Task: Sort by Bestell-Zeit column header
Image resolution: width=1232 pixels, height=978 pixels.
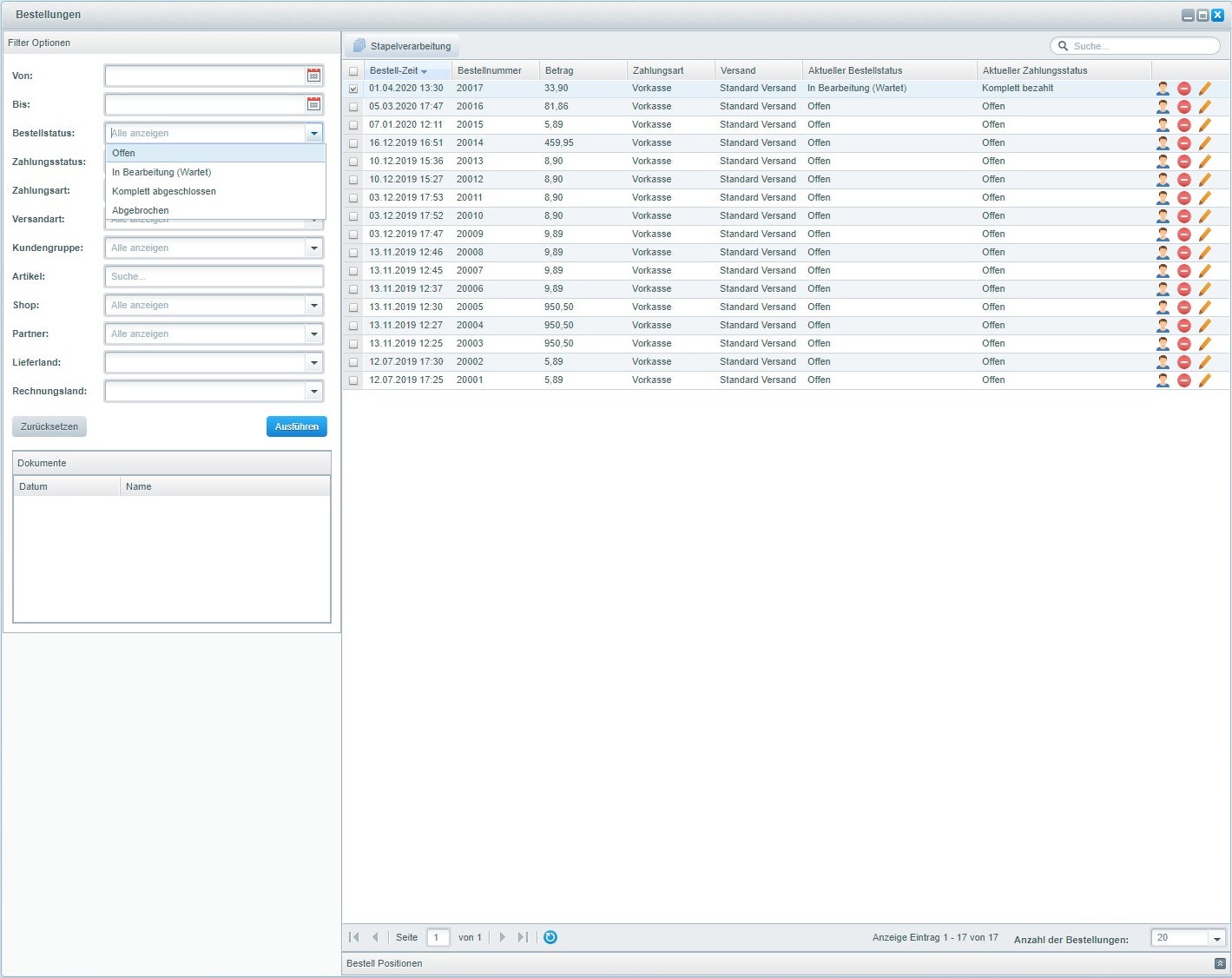Action: point(407,70)
